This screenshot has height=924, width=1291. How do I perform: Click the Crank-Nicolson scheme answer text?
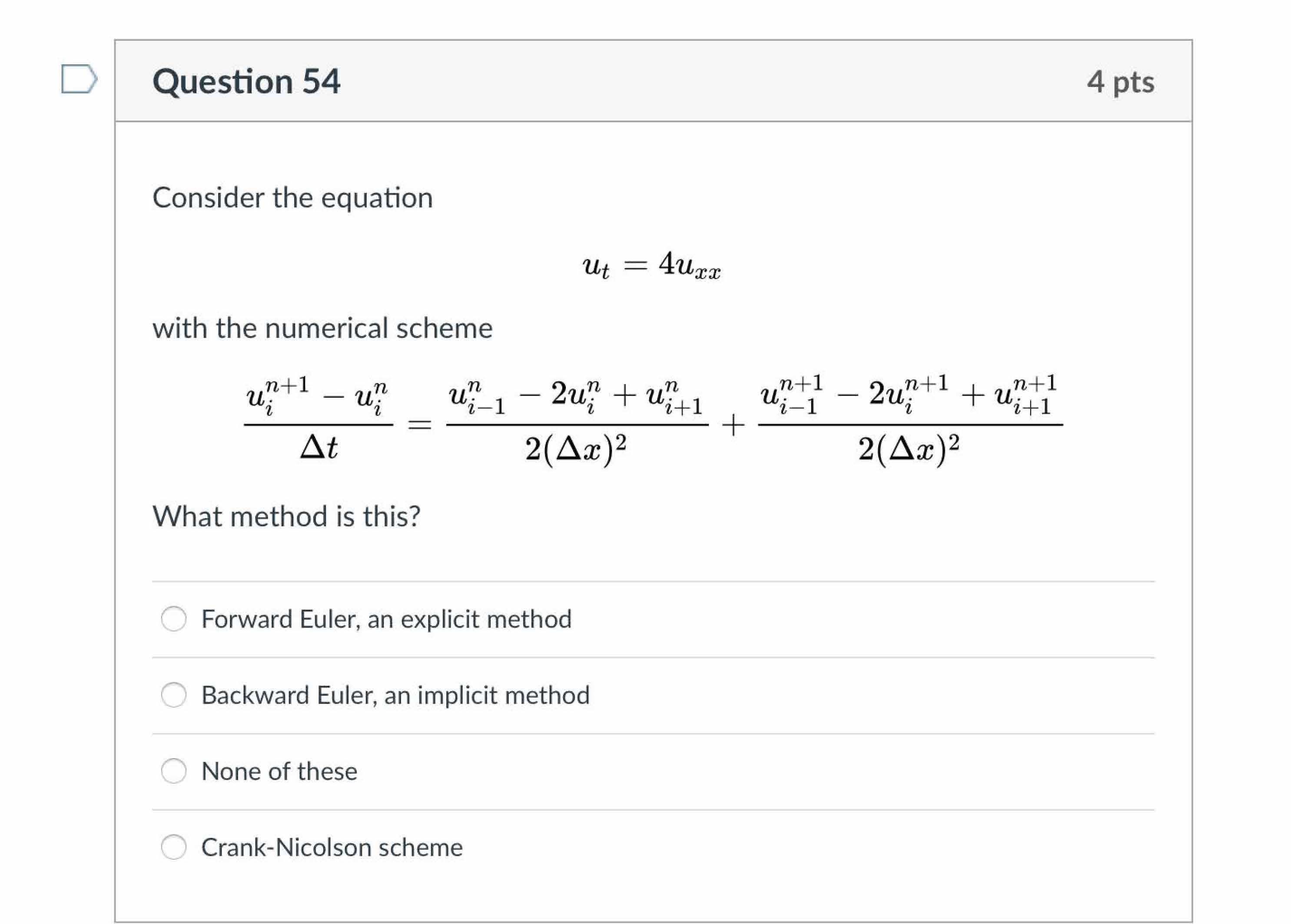click(332, 847)
